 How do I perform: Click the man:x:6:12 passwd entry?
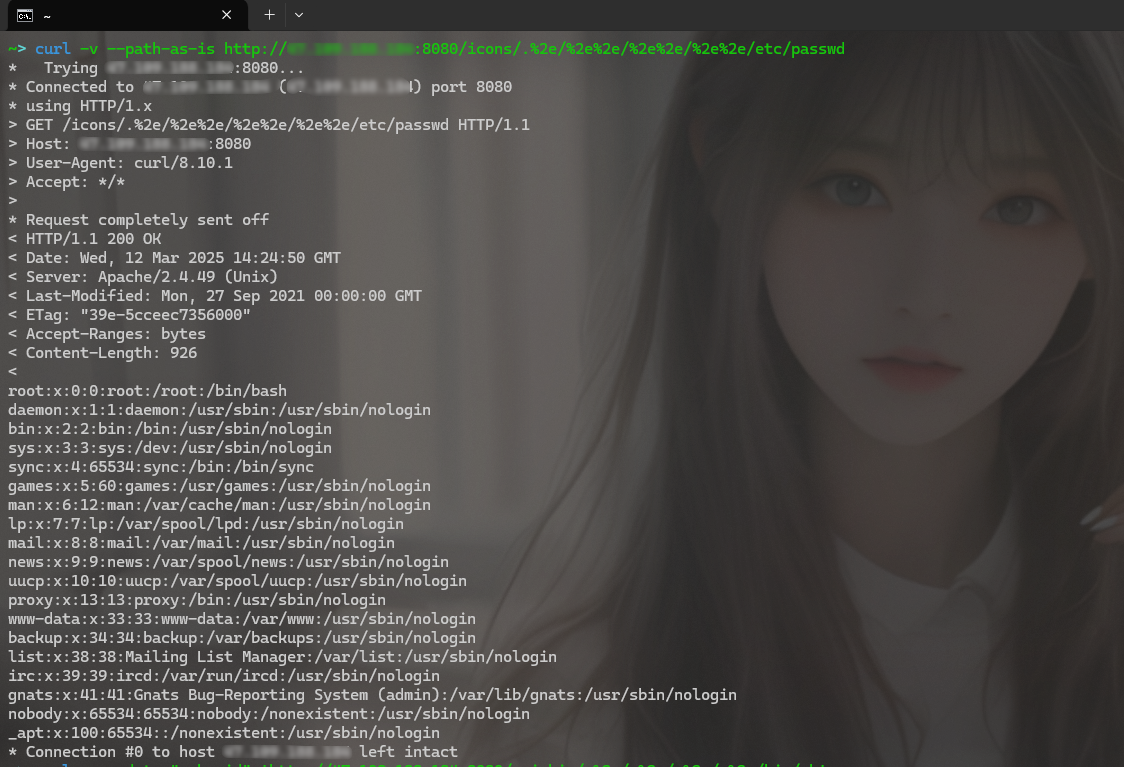click(x=219, y=505)
